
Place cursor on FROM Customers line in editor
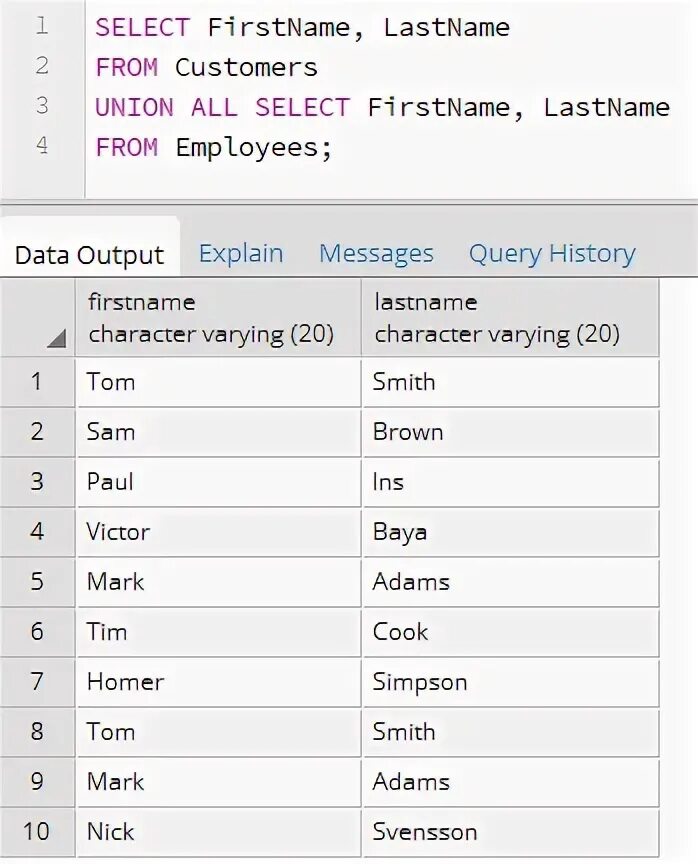[207, 67]
